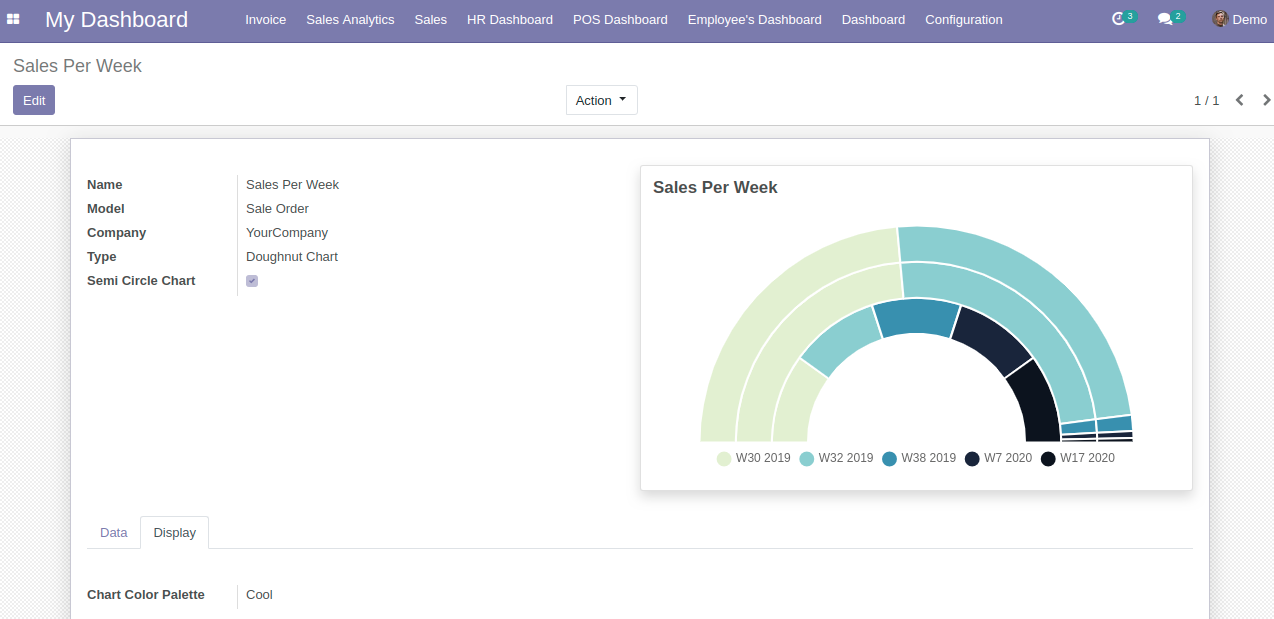Click the W32 2019 legend color swatch
This screenshot has height=619, width=1274.
807,459
